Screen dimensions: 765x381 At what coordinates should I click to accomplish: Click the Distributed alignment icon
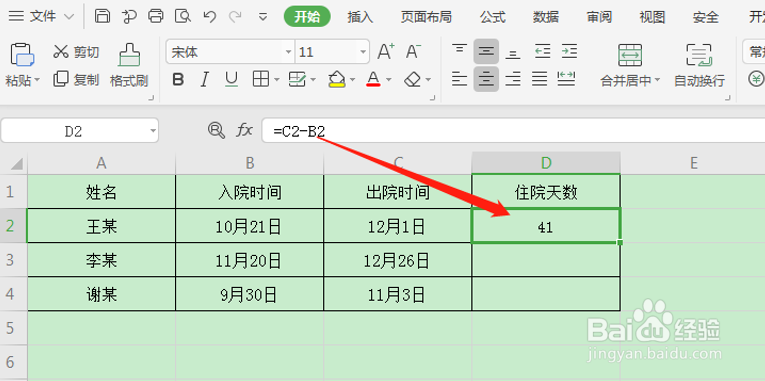click(x=566, y=79)
